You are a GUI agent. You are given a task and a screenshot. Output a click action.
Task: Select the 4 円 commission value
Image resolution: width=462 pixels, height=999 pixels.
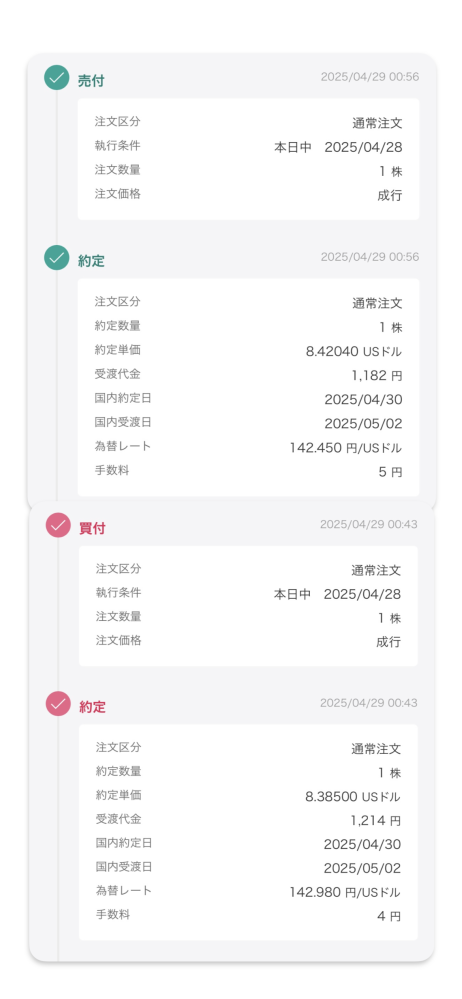pos(389,916)
